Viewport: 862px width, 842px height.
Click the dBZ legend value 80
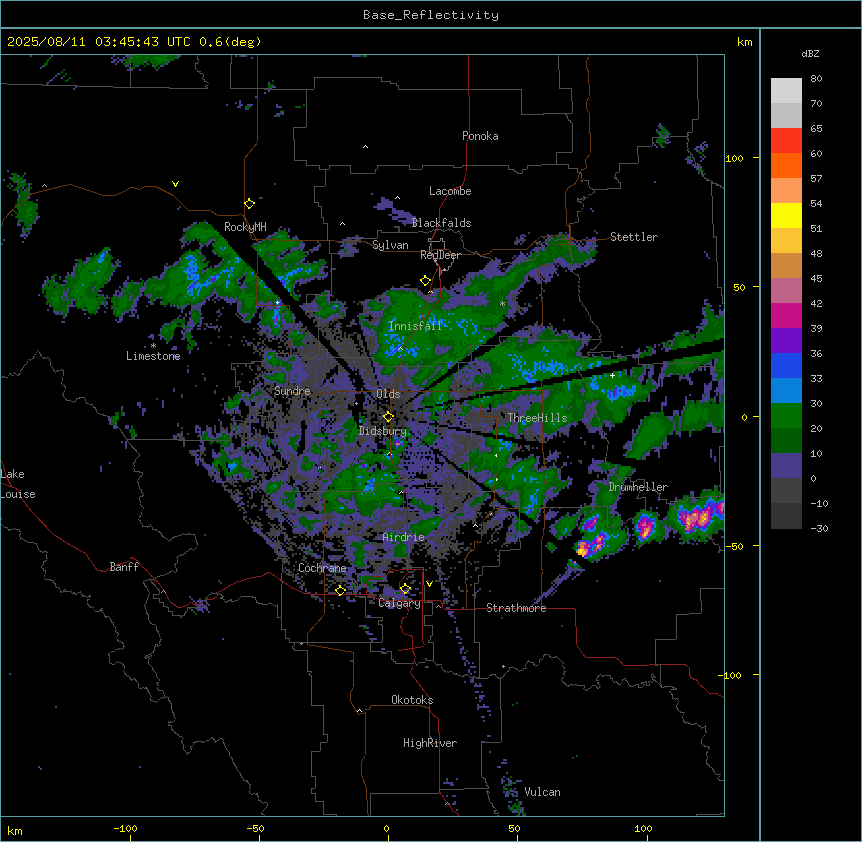pos(816,79)
